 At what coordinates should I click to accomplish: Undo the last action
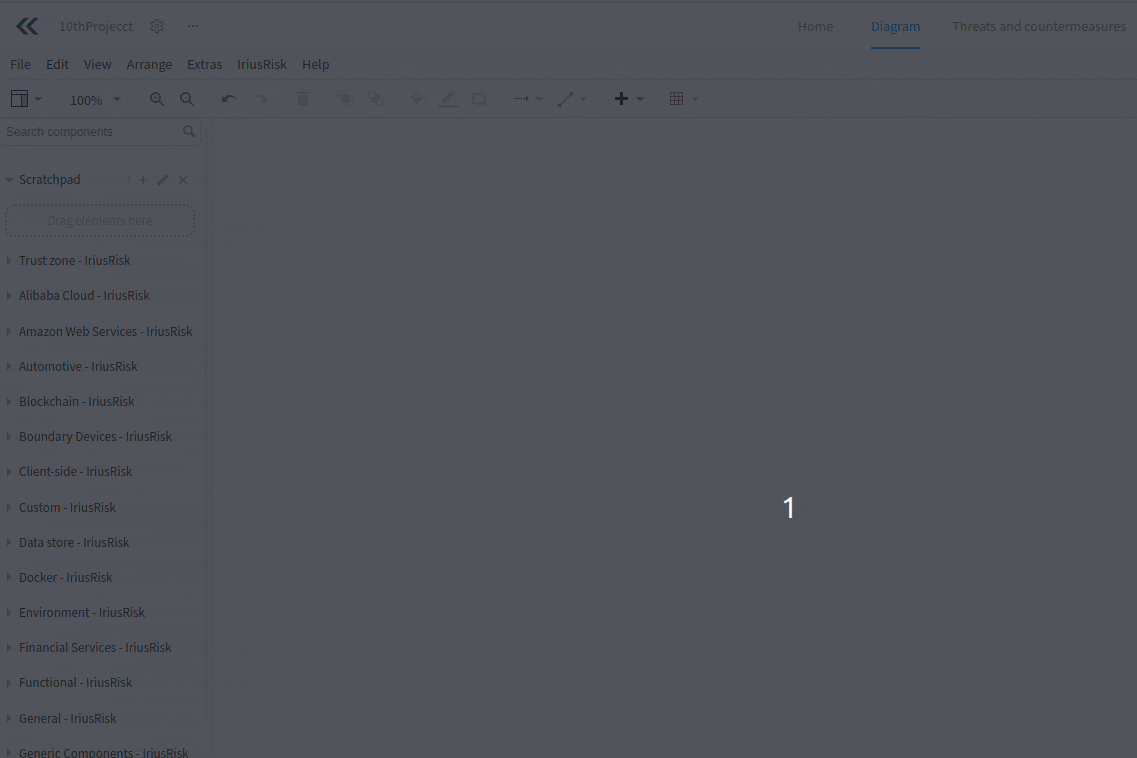(229, 99)
